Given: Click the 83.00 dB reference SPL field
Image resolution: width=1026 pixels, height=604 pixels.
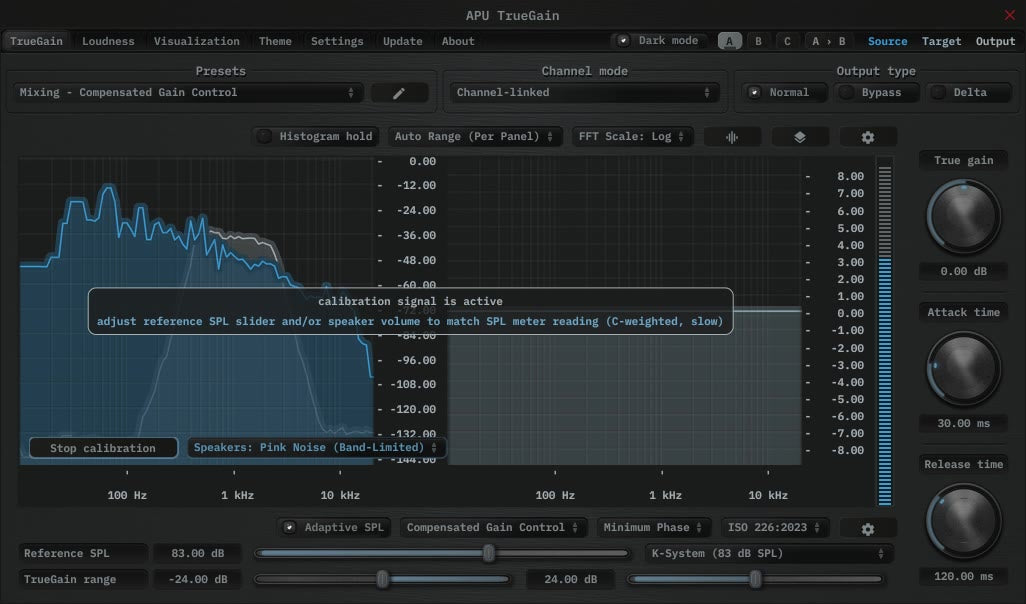Looking at the screenshot, I should click(198, 554).
